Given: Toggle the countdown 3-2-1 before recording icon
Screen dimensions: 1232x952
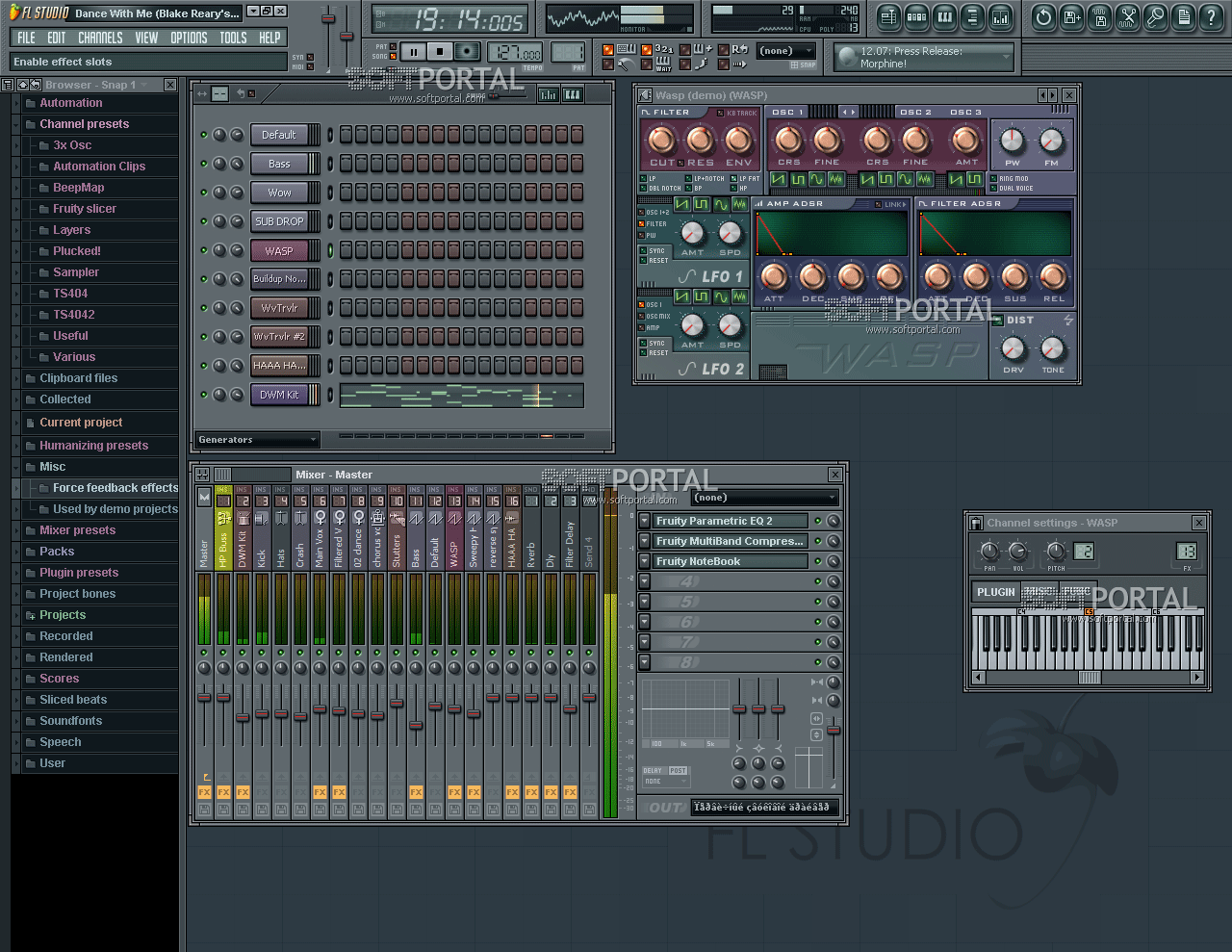Looking at the screenshot, I should [x=664, y=49].
